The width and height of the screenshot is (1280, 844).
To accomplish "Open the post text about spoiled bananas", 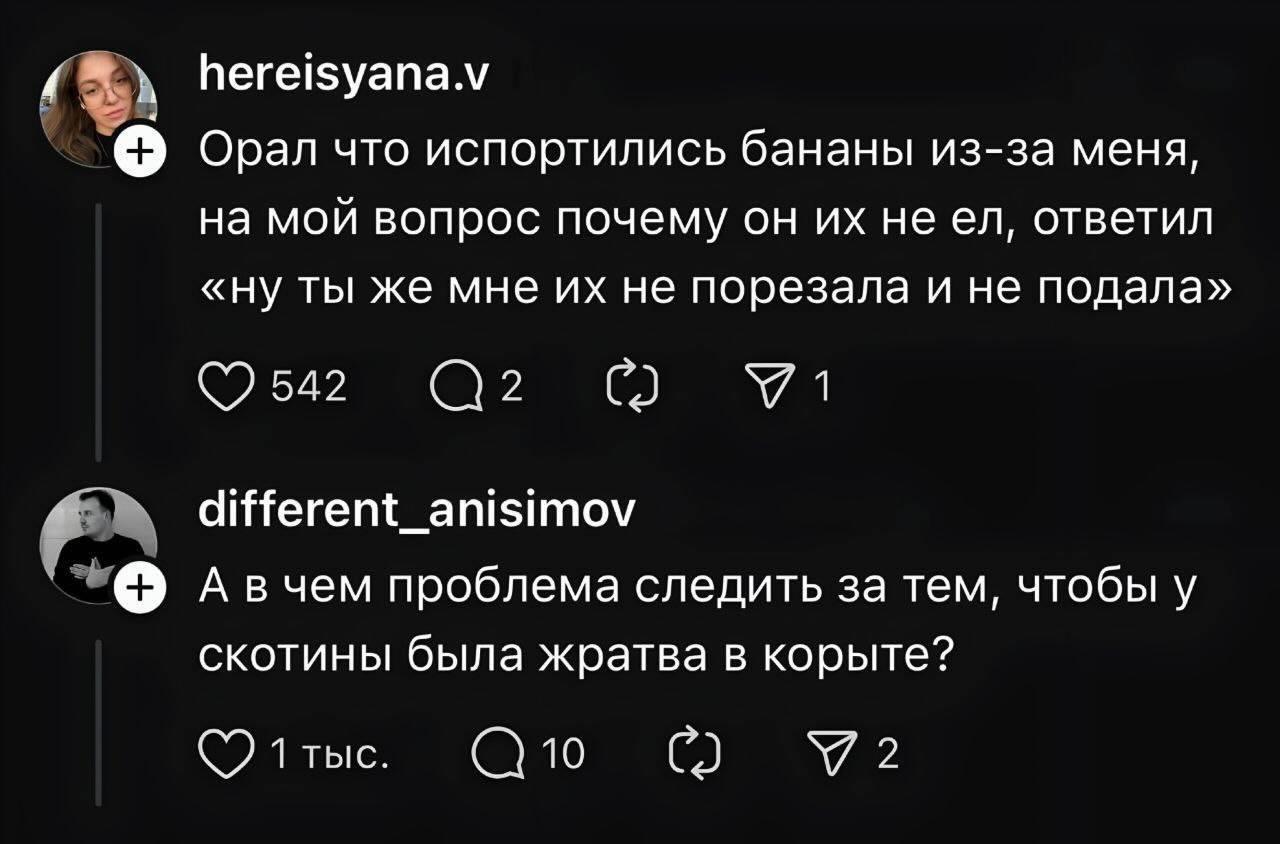I will (x=700, y=220).
